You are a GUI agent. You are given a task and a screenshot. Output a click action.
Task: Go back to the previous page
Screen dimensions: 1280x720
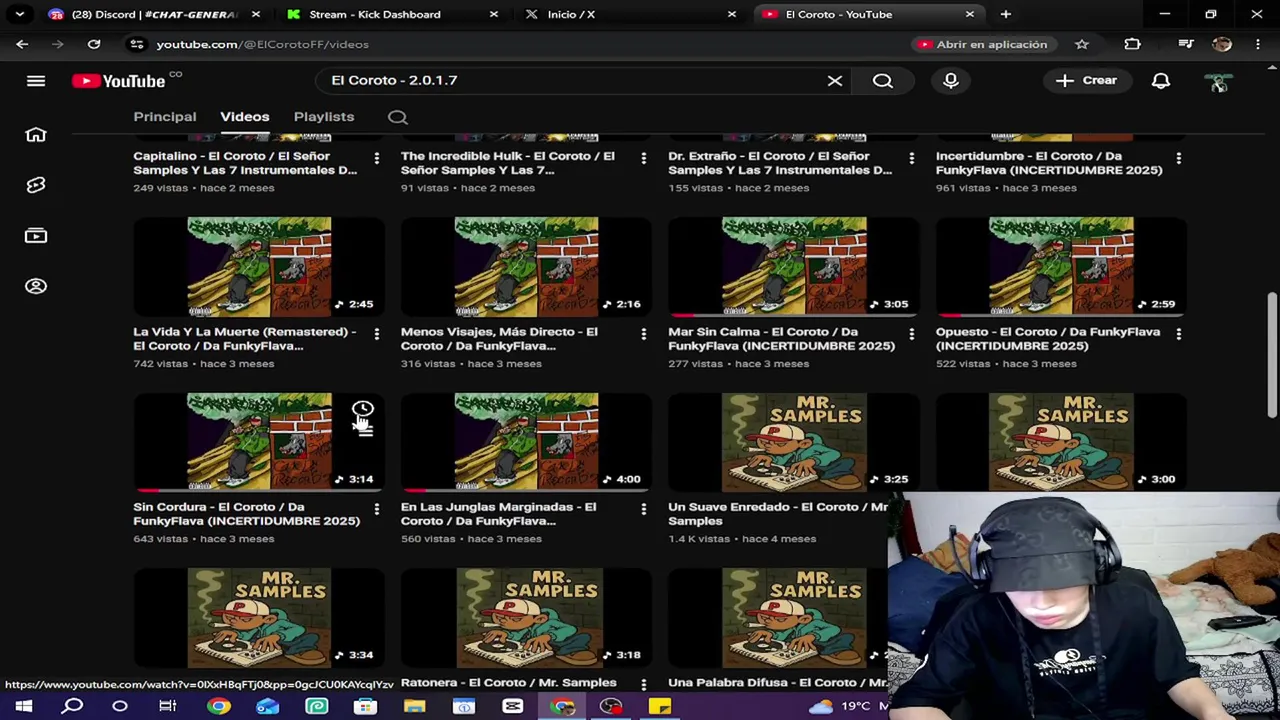pos(22,44)
